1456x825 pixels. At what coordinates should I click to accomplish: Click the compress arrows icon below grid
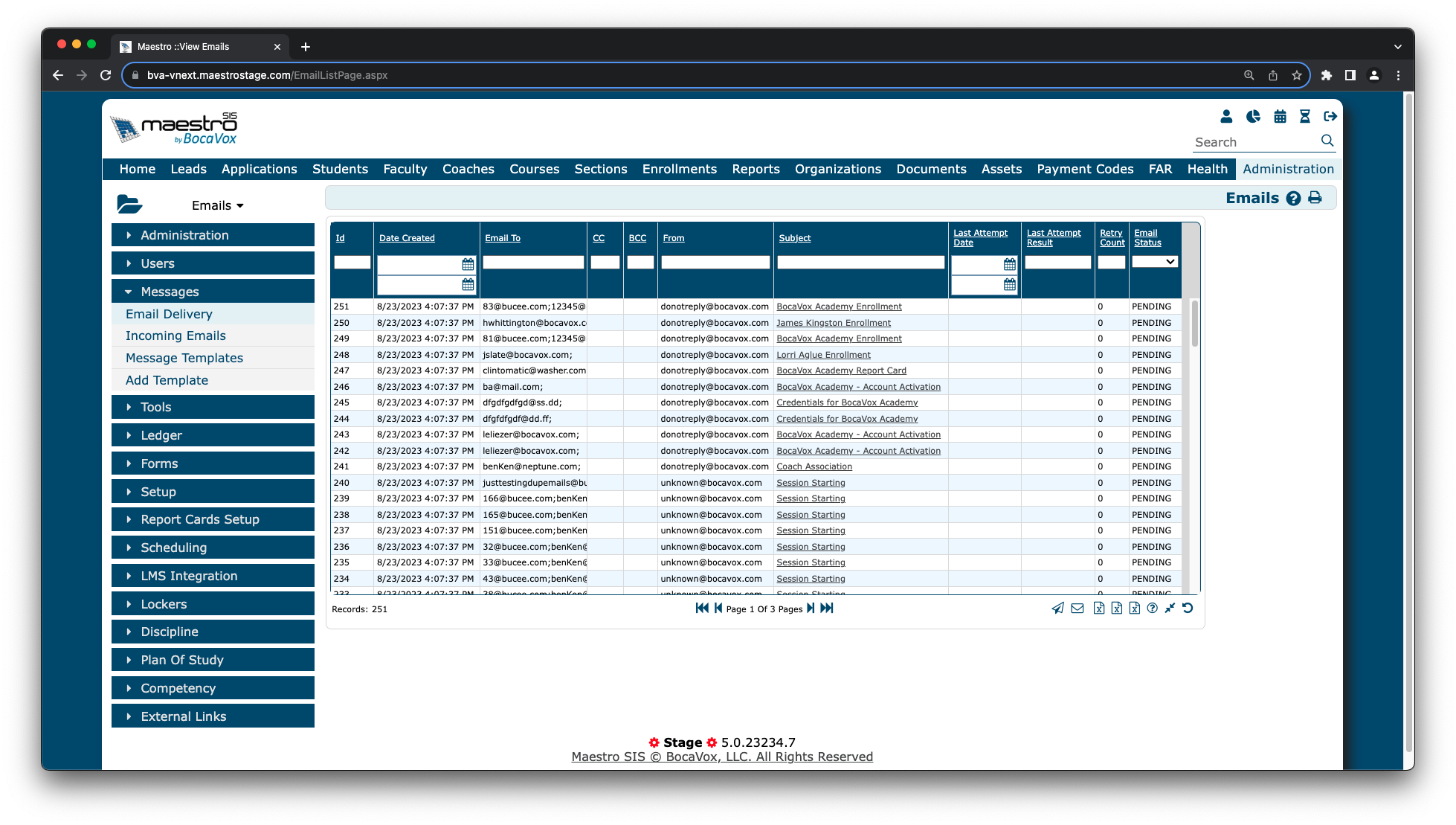[x=1170, y=608]
